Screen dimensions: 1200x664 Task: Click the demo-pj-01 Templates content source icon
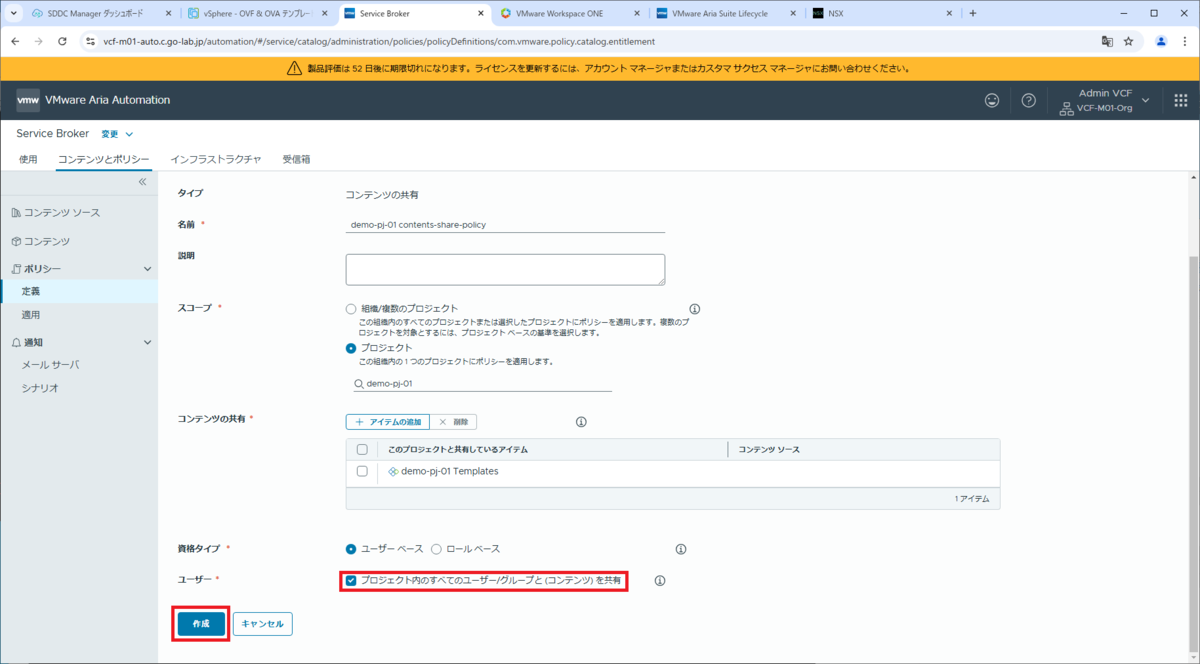[393, 471]
